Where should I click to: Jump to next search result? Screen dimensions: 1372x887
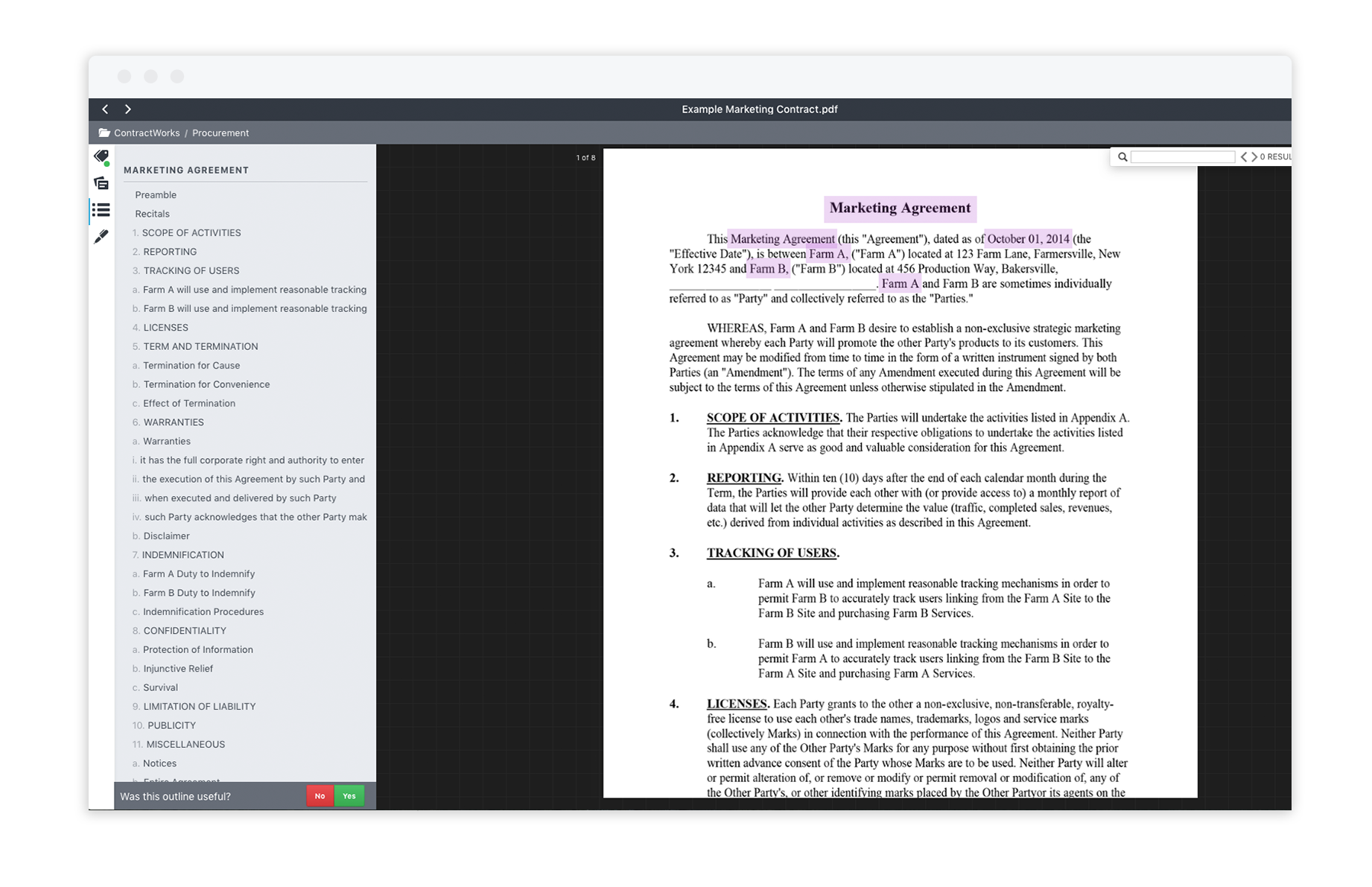pyautogui.click(x=1254, y=157)
